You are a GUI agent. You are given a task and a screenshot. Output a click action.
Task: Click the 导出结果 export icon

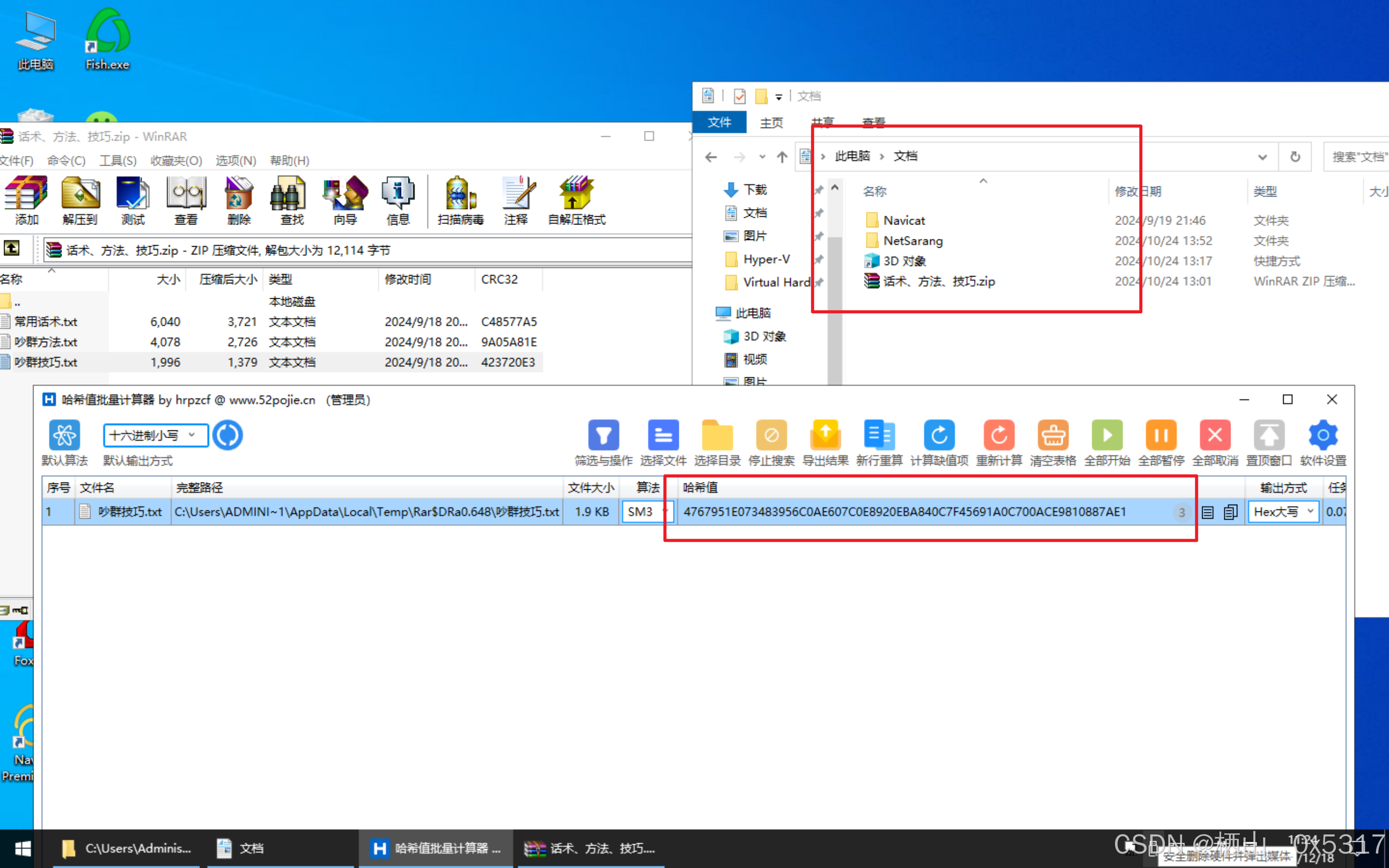tap(825, 436)
